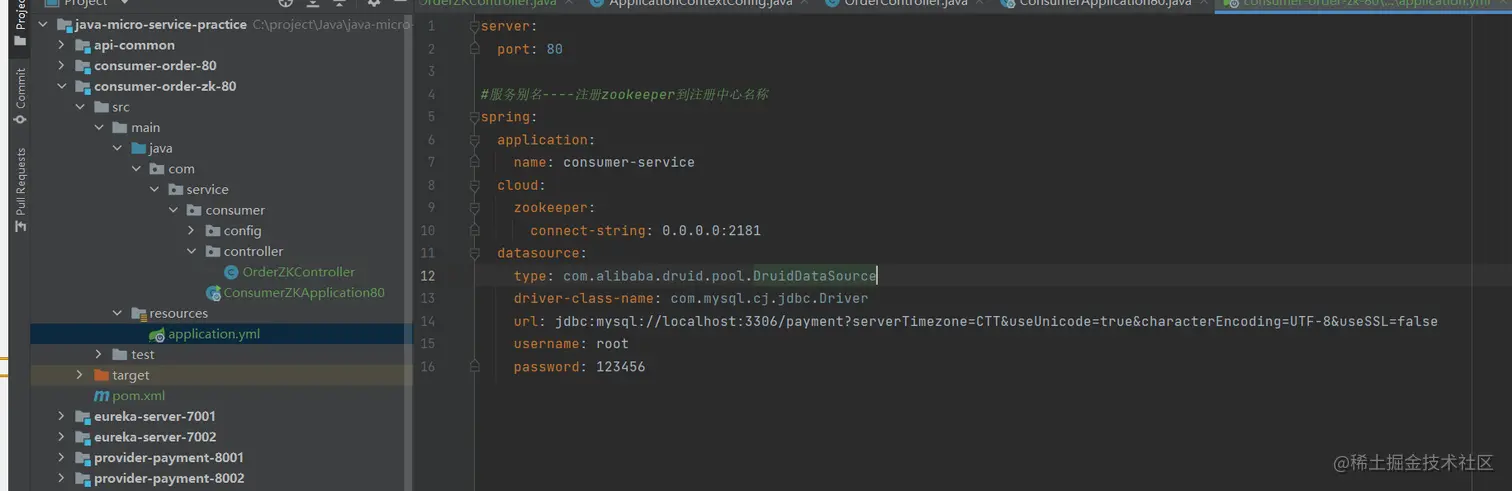Click the jdbc:mysql url value
This screenshot has height=491, width=1512.
(x=995, y=321)
